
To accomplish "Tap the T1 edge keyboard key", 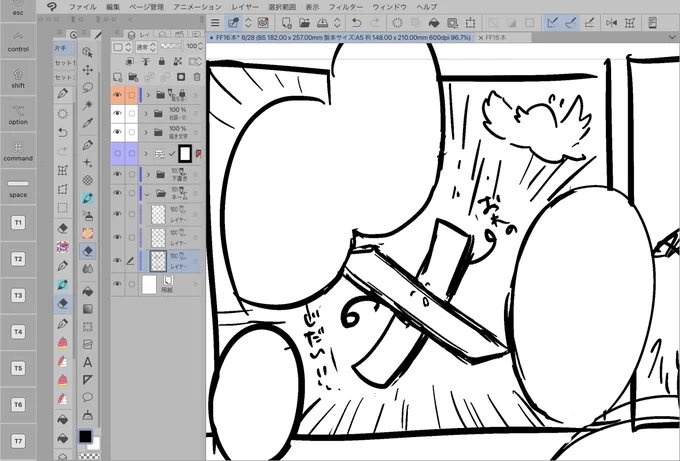I will 18,223.
